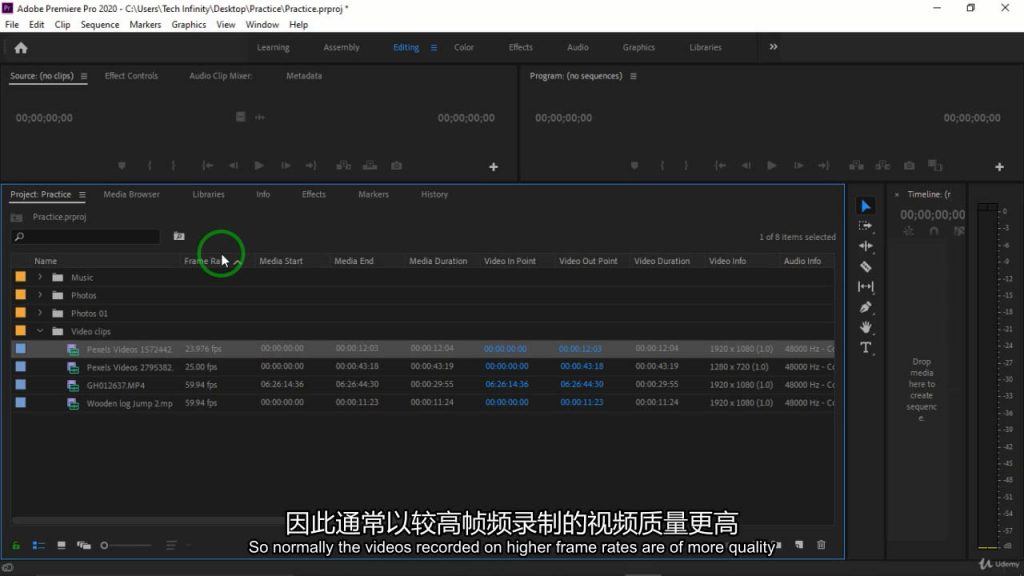The image size is (1024, 576).
Task: Close the Timeline panel tab
Action: pos(897,195)
